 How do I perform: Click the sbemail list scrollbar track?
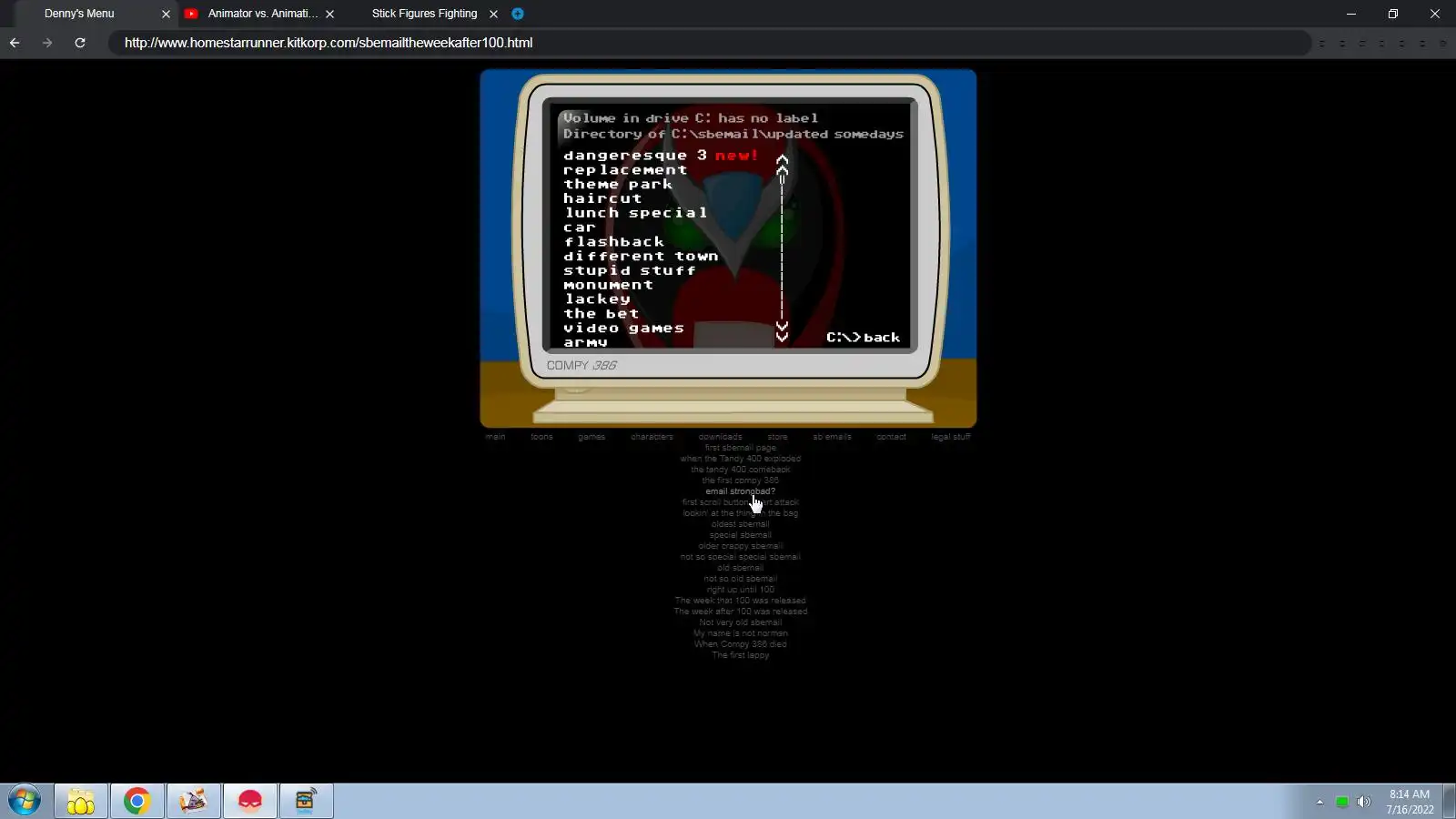782,248
